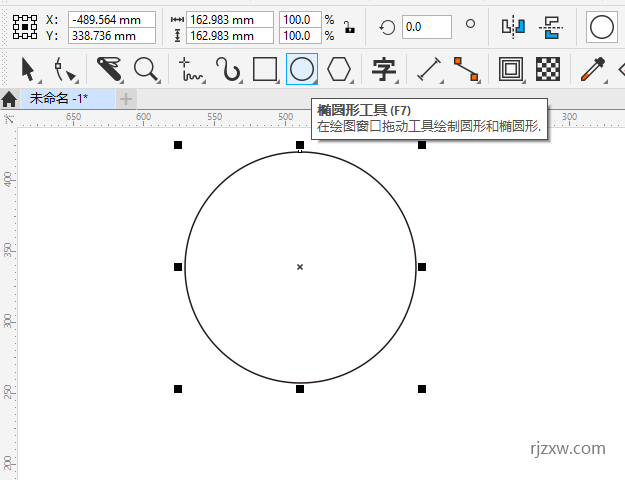Click the mirror vertically button

click(550, 27)
